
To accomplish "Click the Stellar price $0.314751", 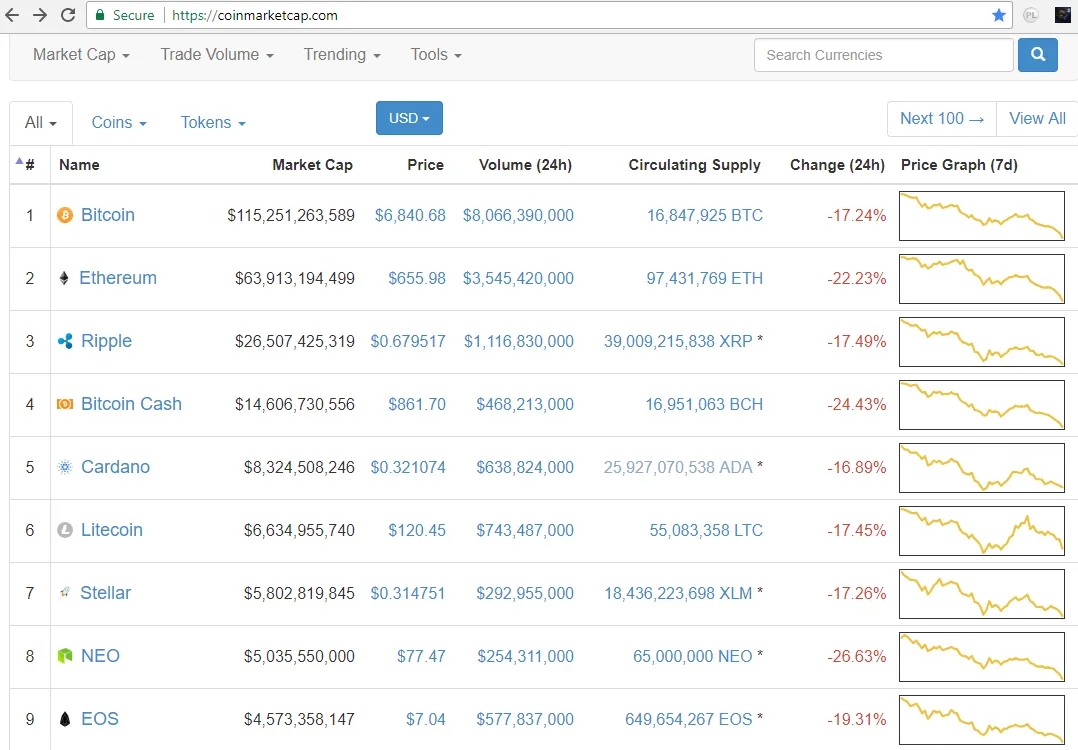I will point(408,593).
